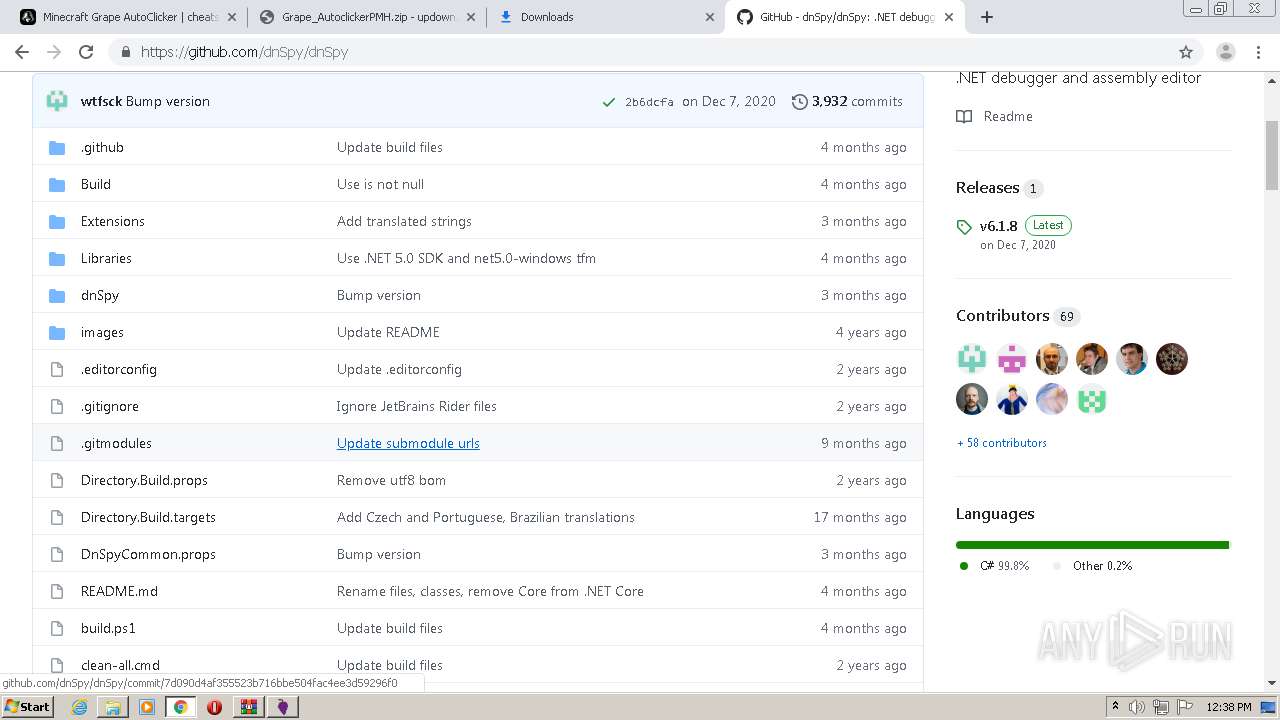This screenshot has height=720, width=1280.
Task: Click the dnSpy folder icon
Action: click(x=57, y=296)
